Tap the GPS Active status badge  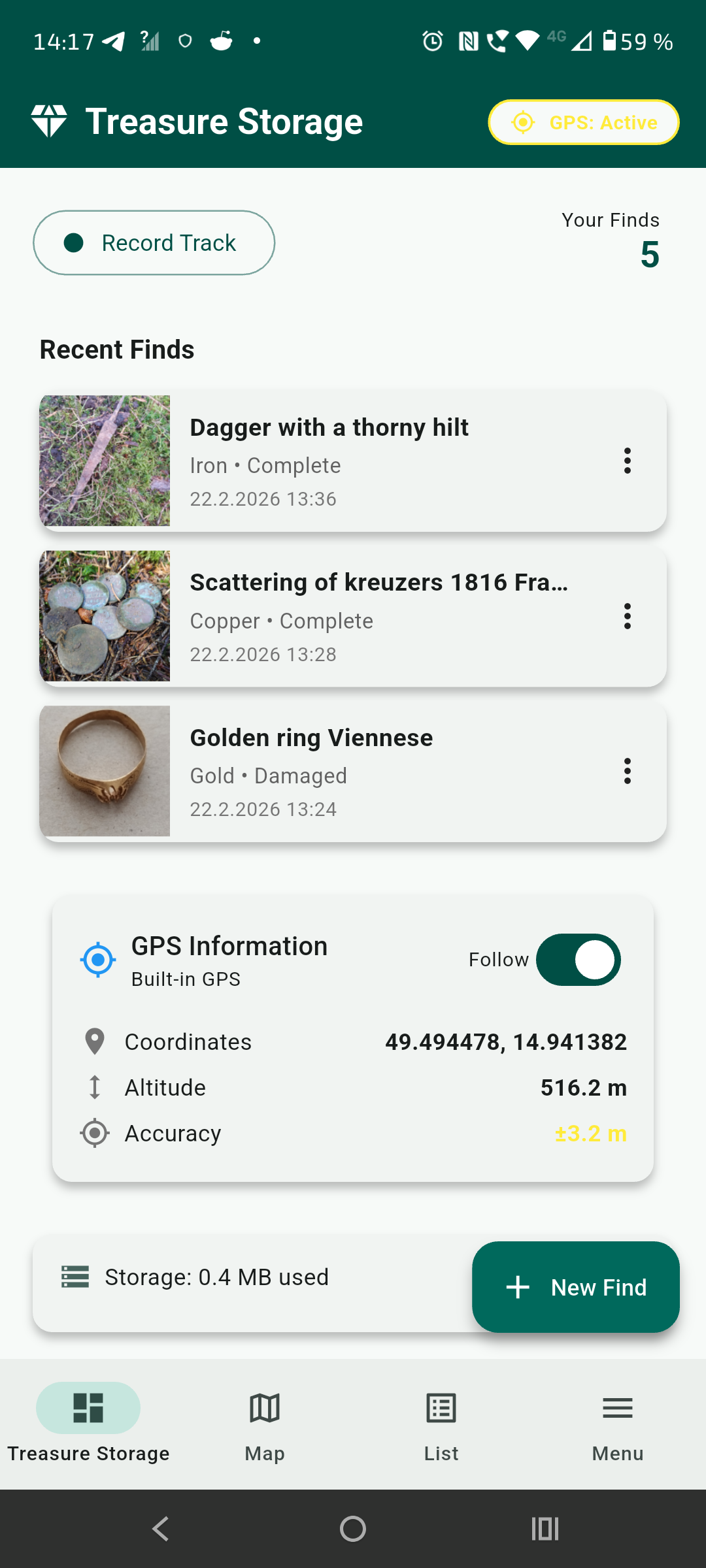pyautogui.click(x=583, y=122)
